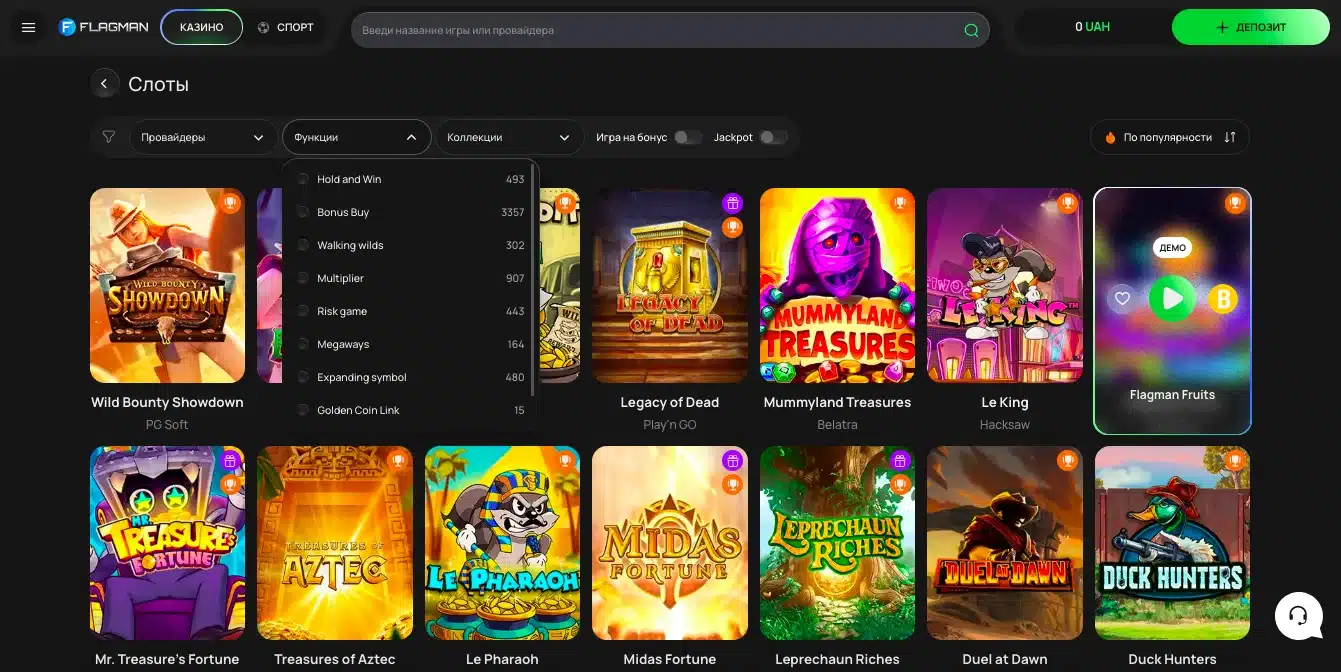1341x672 pixels.
Task: Open the support chat bubble icon
Action: pyautogui.click(x=1298, y=616)
